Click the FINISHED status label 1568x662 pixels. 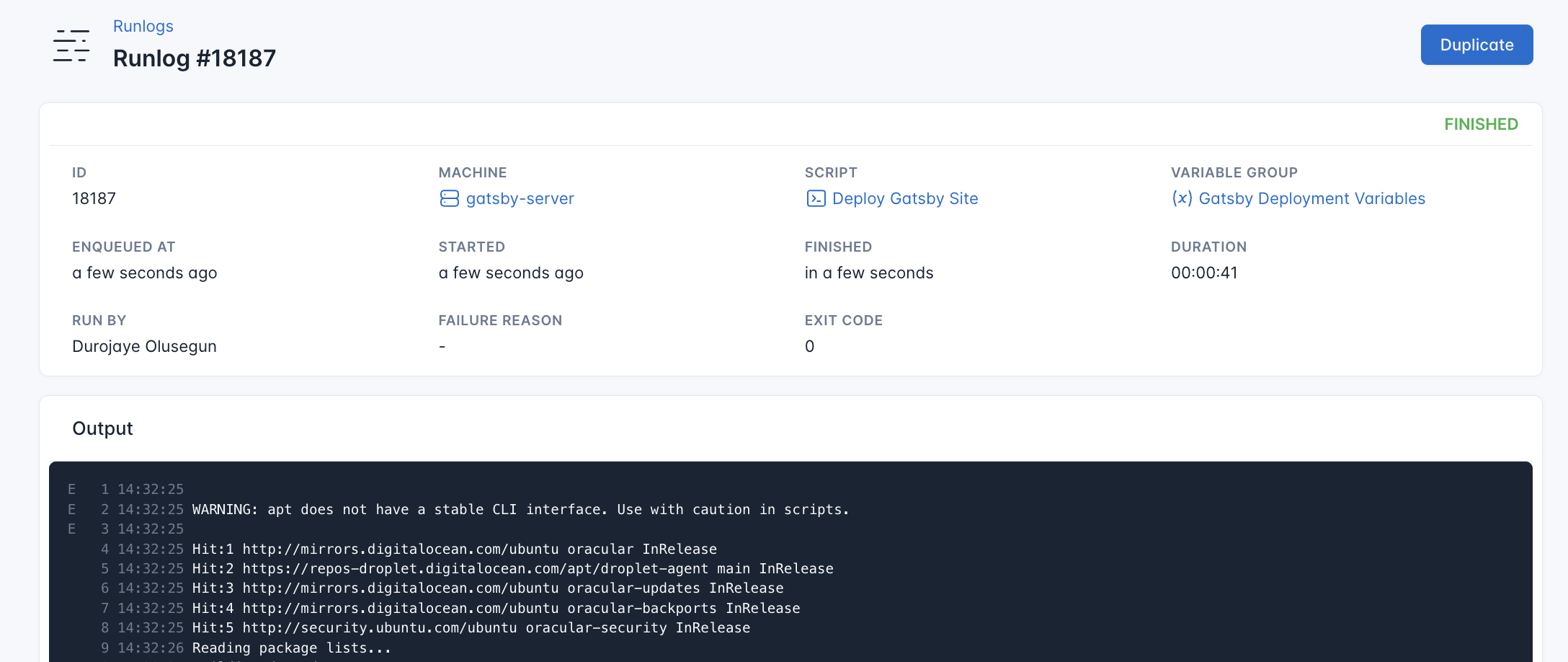click(1481, 124)
